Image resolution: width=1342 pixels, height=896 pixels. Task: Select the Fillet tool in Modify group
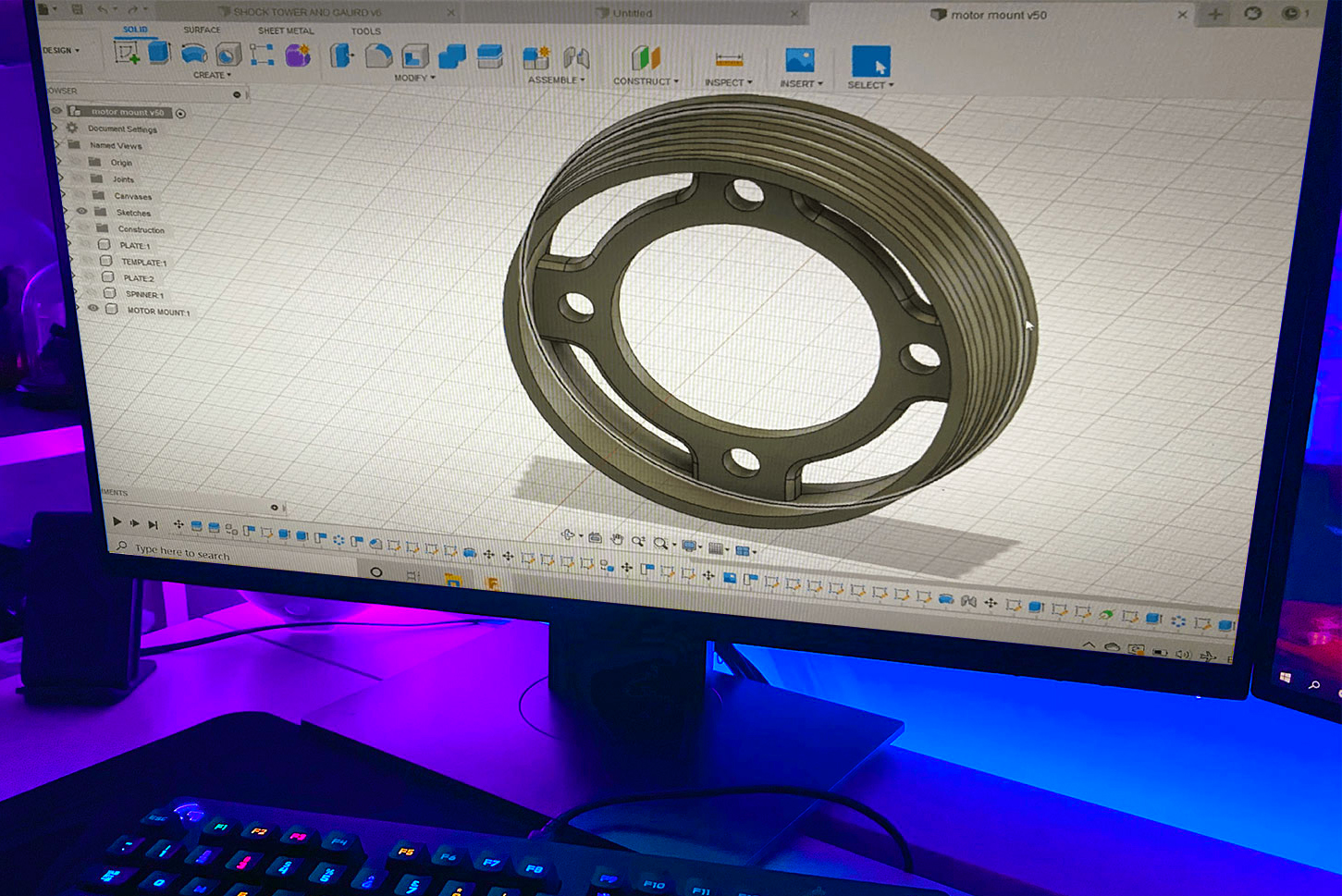[378, 56]
